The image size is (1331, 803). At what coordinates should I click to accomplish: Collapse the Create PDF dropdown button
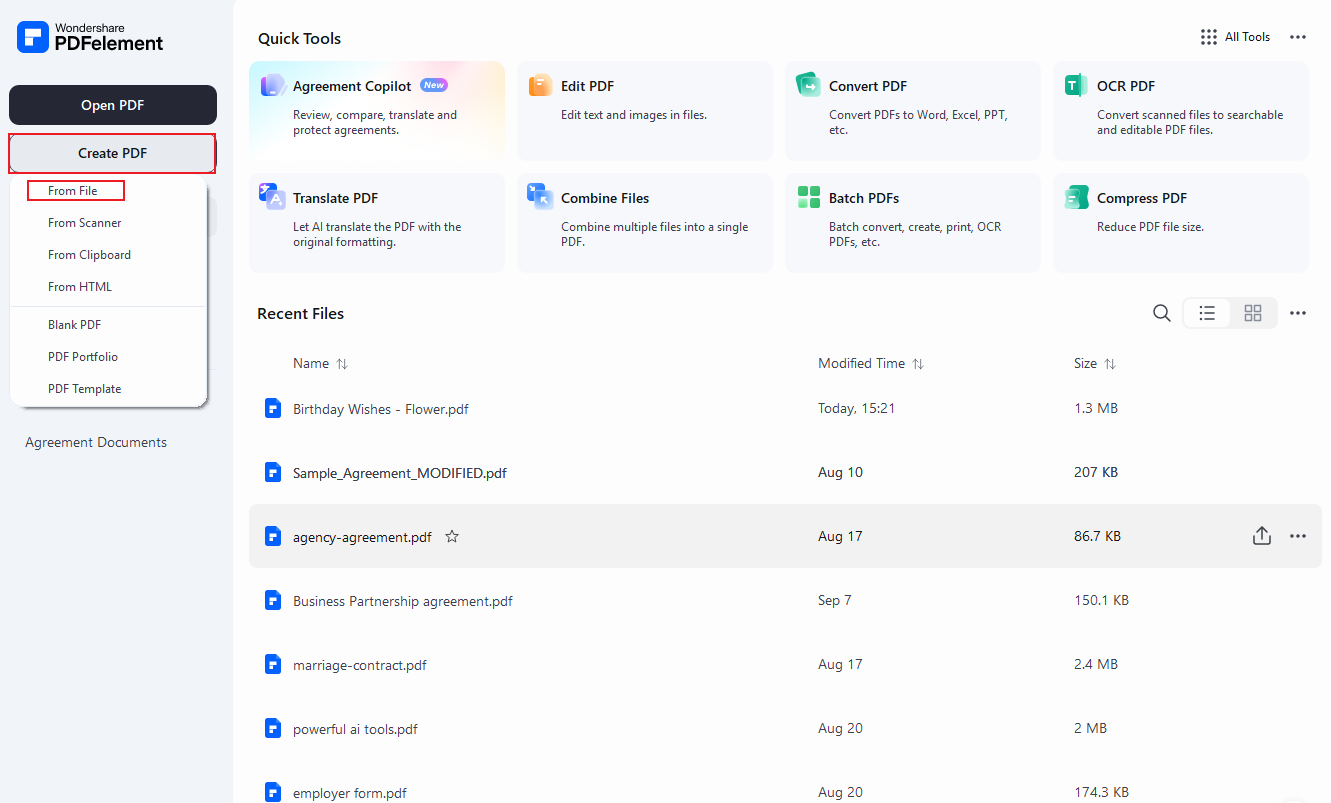pyautogui.click(x=113, y=153)
